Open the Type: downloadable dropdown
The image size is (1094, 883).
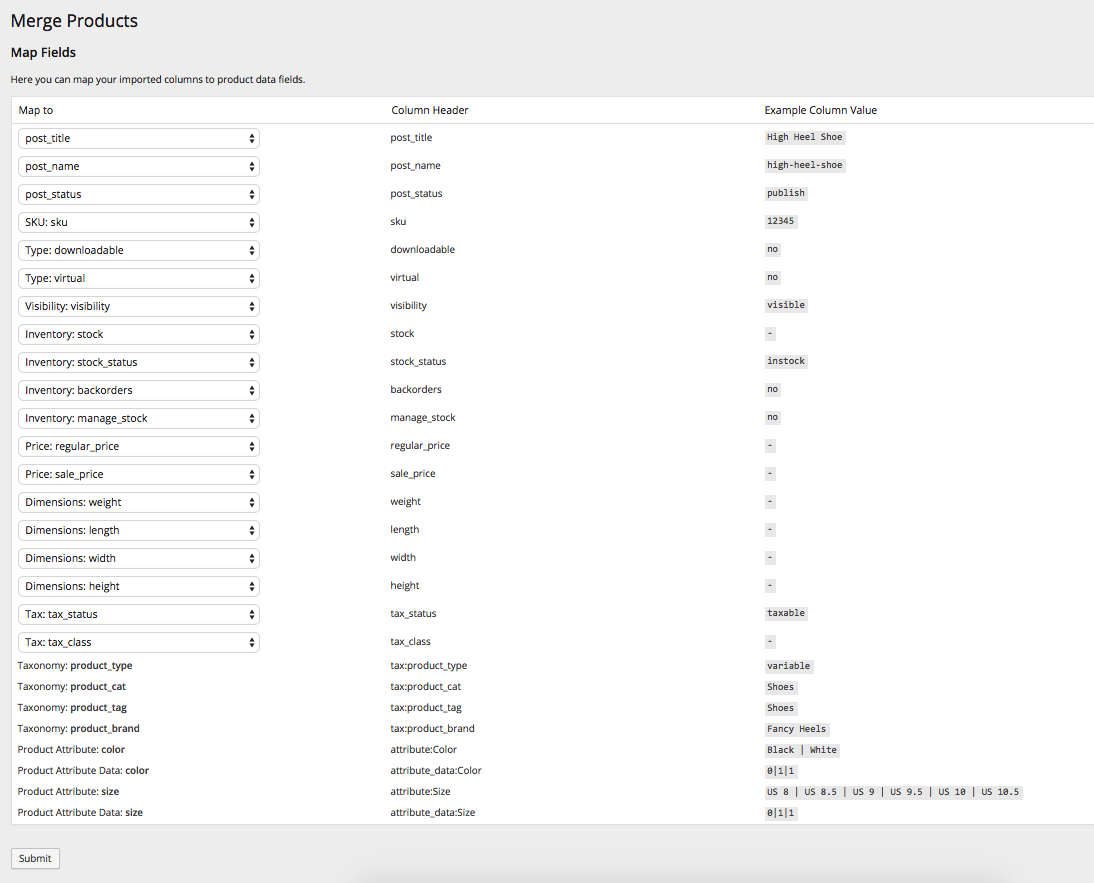pyautogui.click(x=138, y=249)
